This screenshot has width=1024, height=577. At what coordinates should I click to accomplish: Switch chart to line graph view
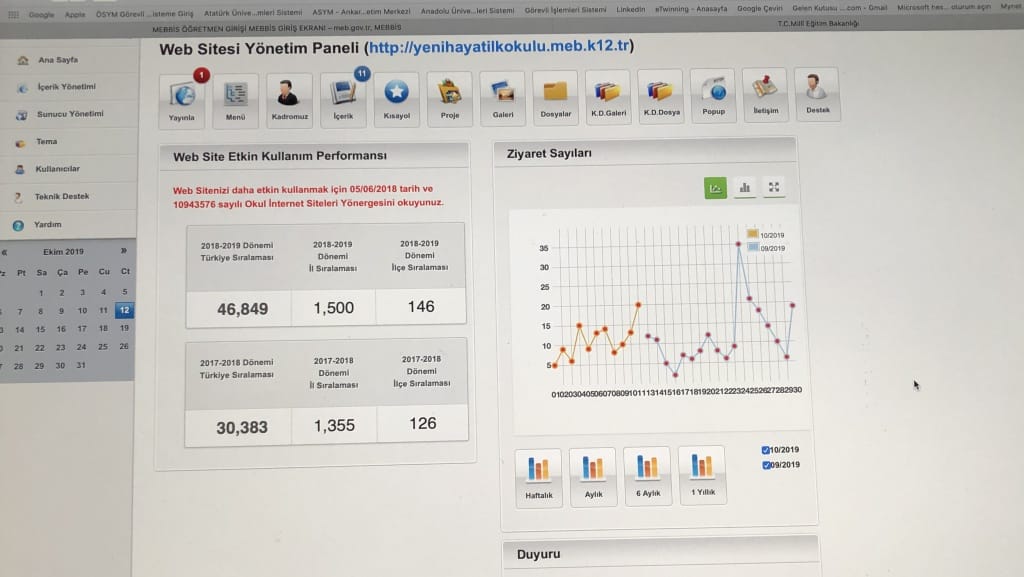[x=715, y=187]
